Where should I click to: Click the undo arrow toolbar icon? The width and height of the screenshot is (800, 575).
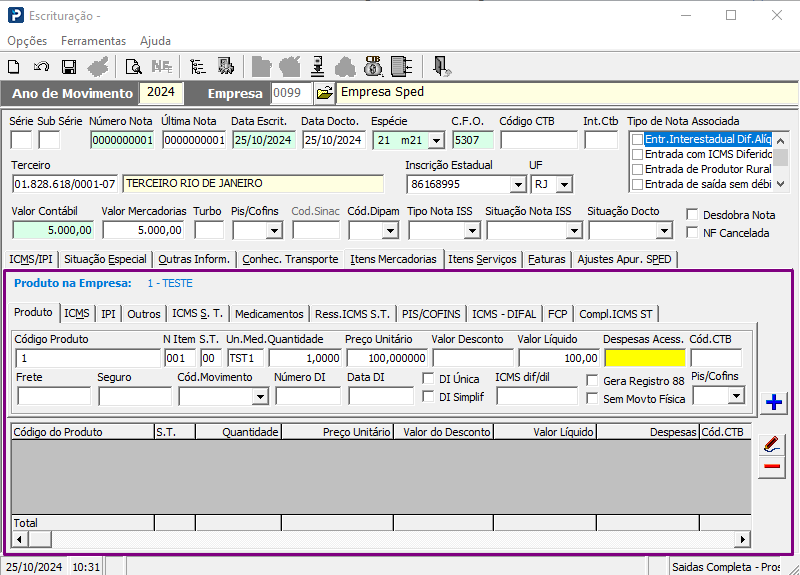coord(41,67)
